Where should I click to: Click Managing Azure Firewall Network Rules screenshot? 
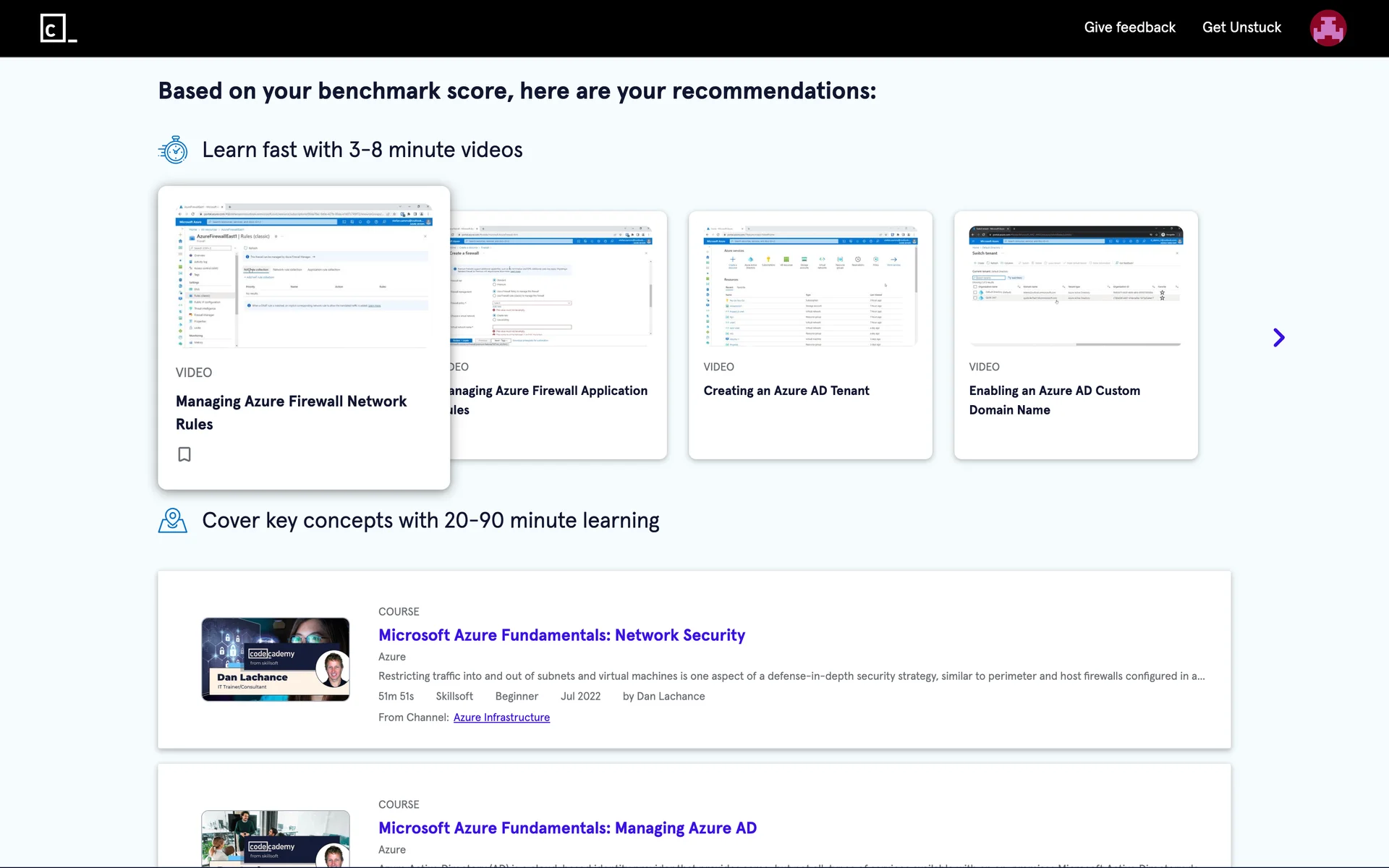tap(304, 276)
